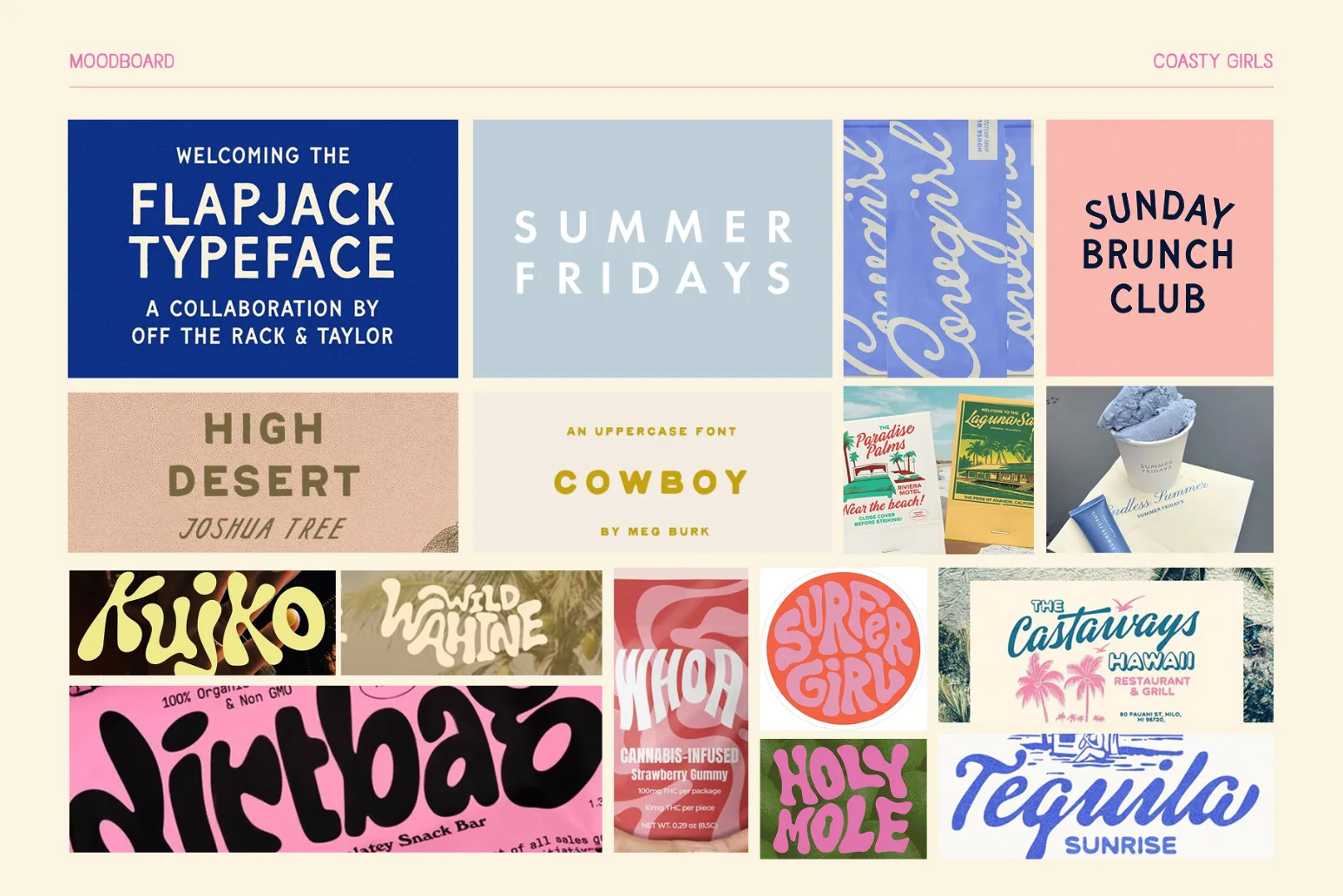Open the Castaways Hawaii restaurant logo

1106,645
